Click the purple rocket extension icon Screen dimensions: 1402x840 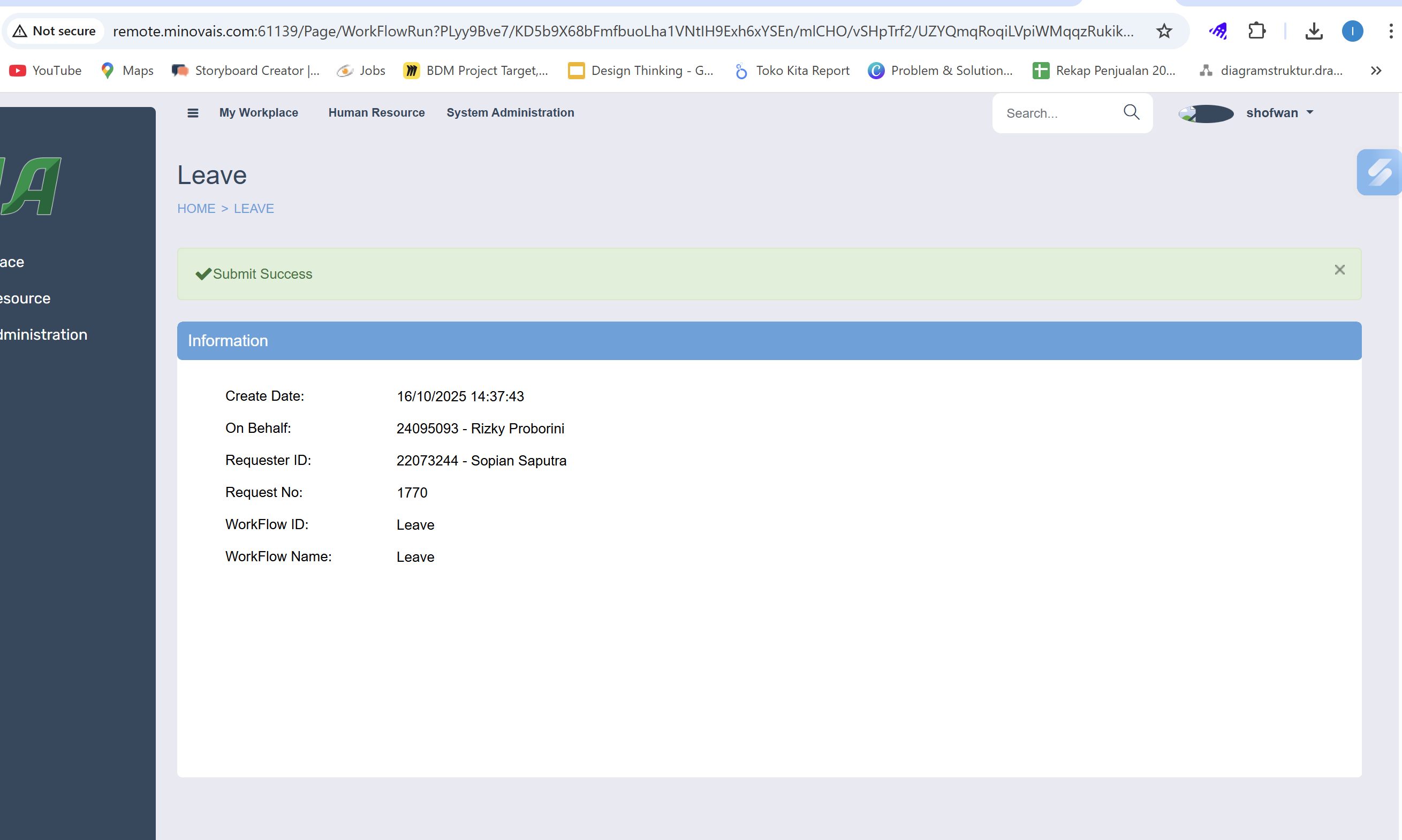[1217, 31]
